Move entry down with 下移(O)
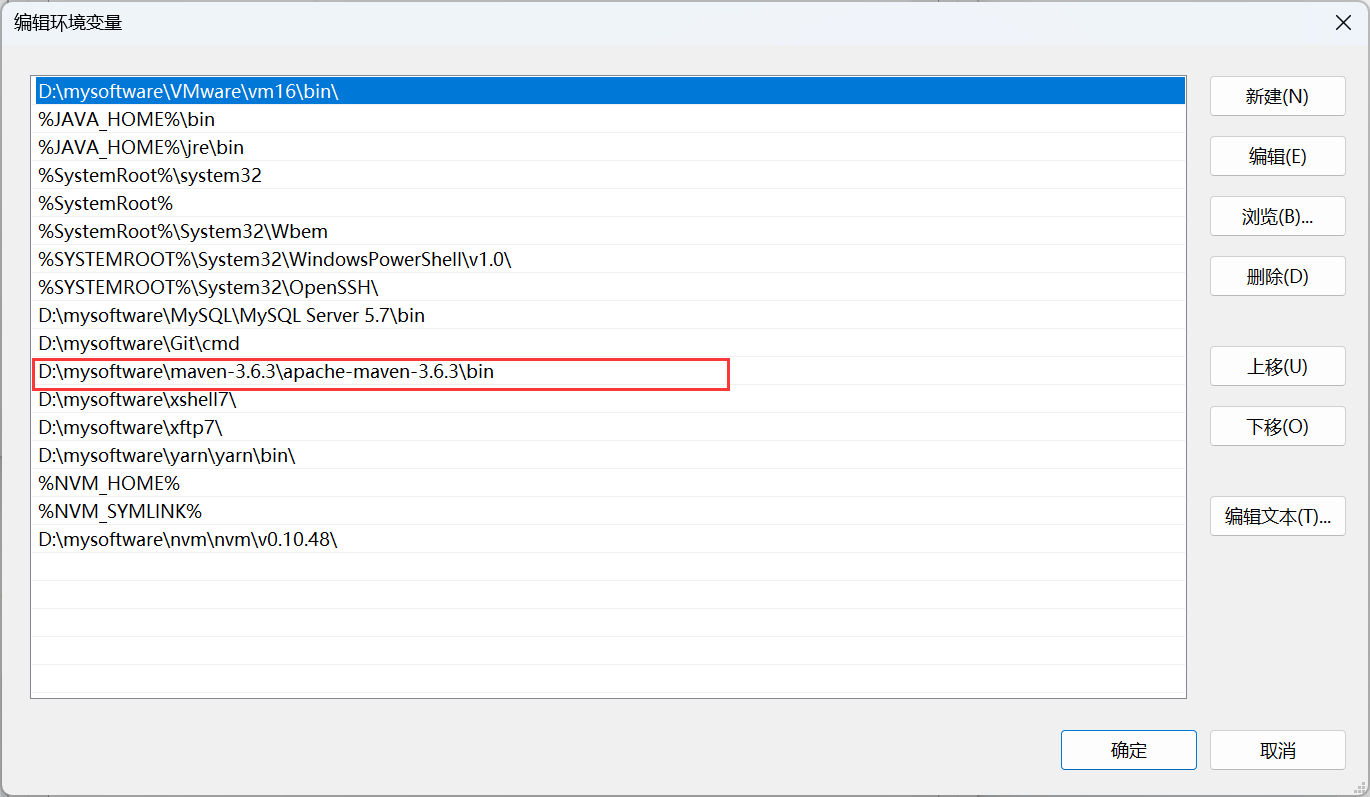The width and height of the screenshot is (1370, 797). pyautogui.click(x=1277, y=427)
